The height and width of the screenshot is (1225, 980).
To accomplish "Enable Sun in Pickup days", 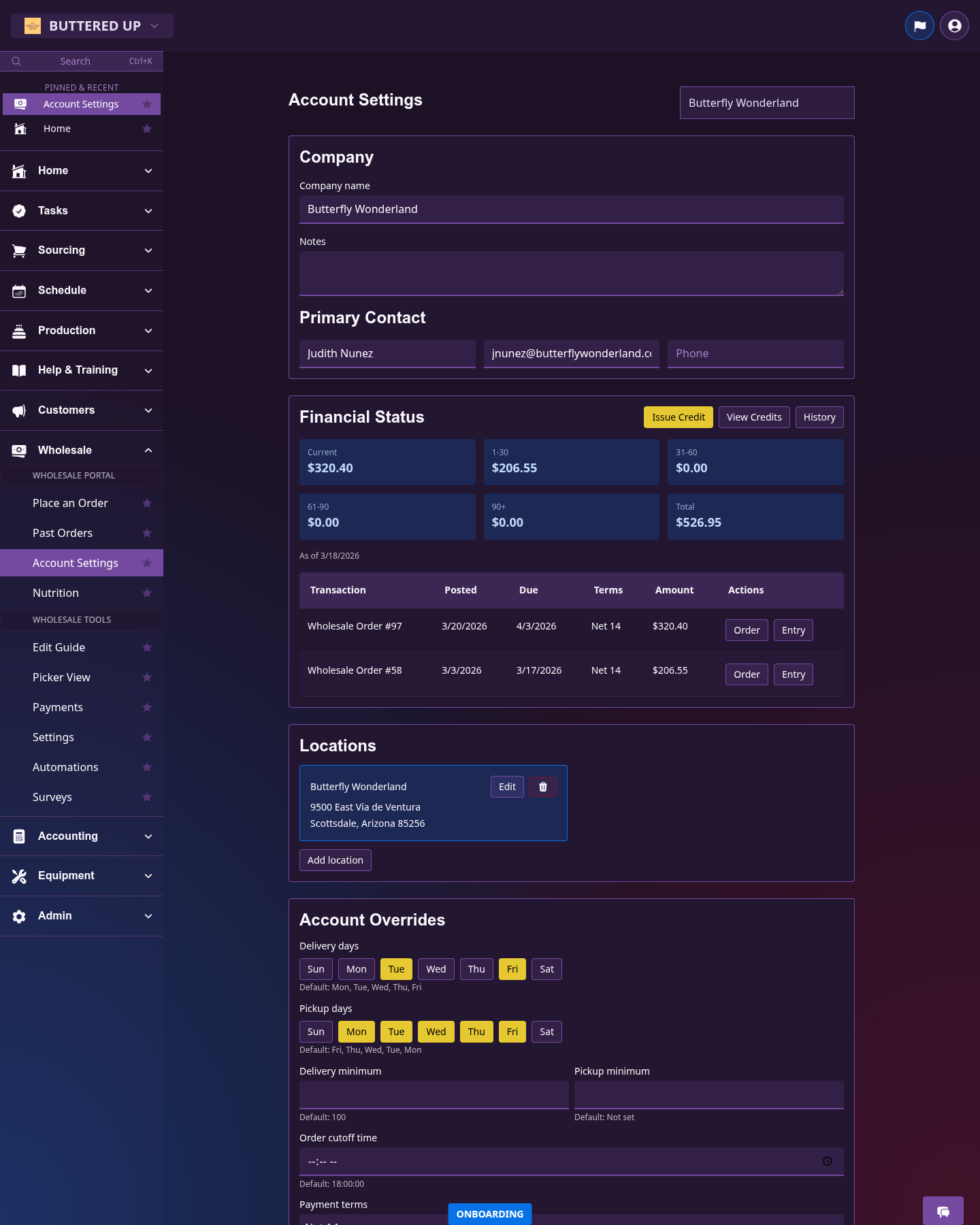I will [x=316, y=1032].
